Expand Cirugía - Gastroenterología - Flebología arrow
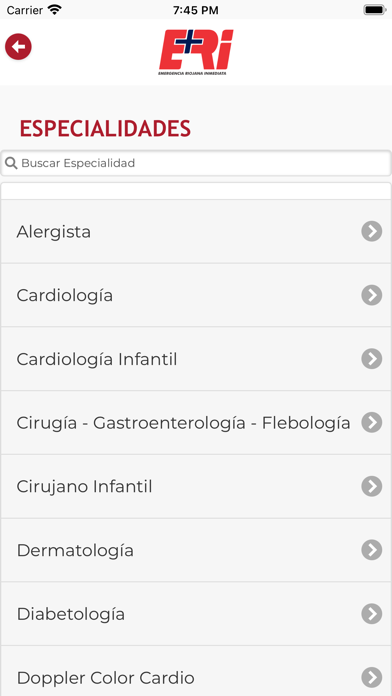 click(372, 423)
